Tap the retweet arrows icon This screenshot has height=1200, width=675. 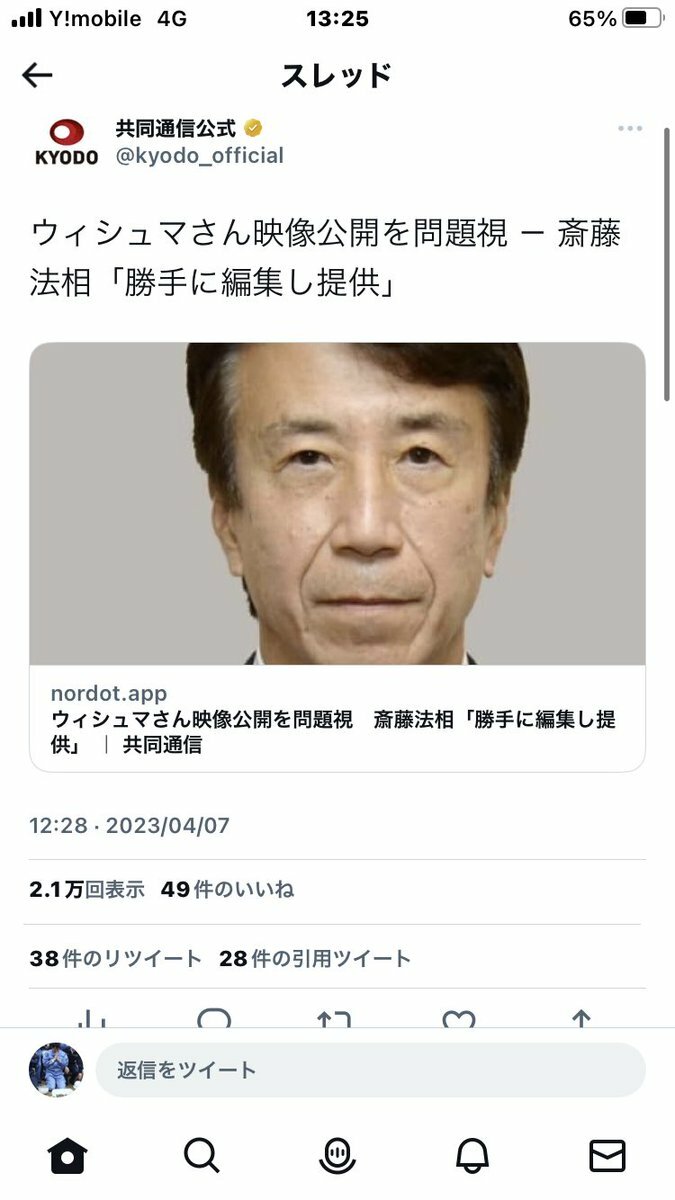pos(334,1019)
